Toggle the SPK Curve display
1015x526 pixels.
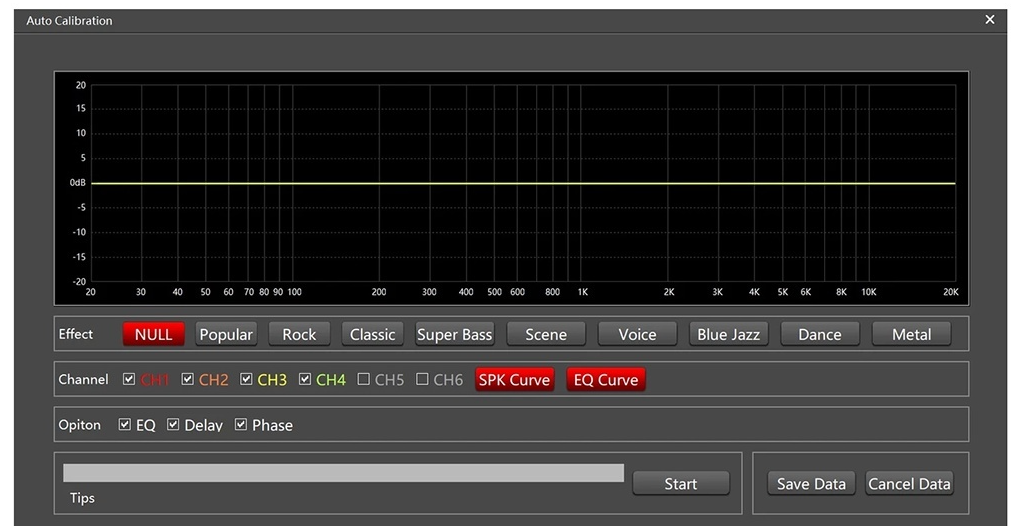(x=514, y=380)
